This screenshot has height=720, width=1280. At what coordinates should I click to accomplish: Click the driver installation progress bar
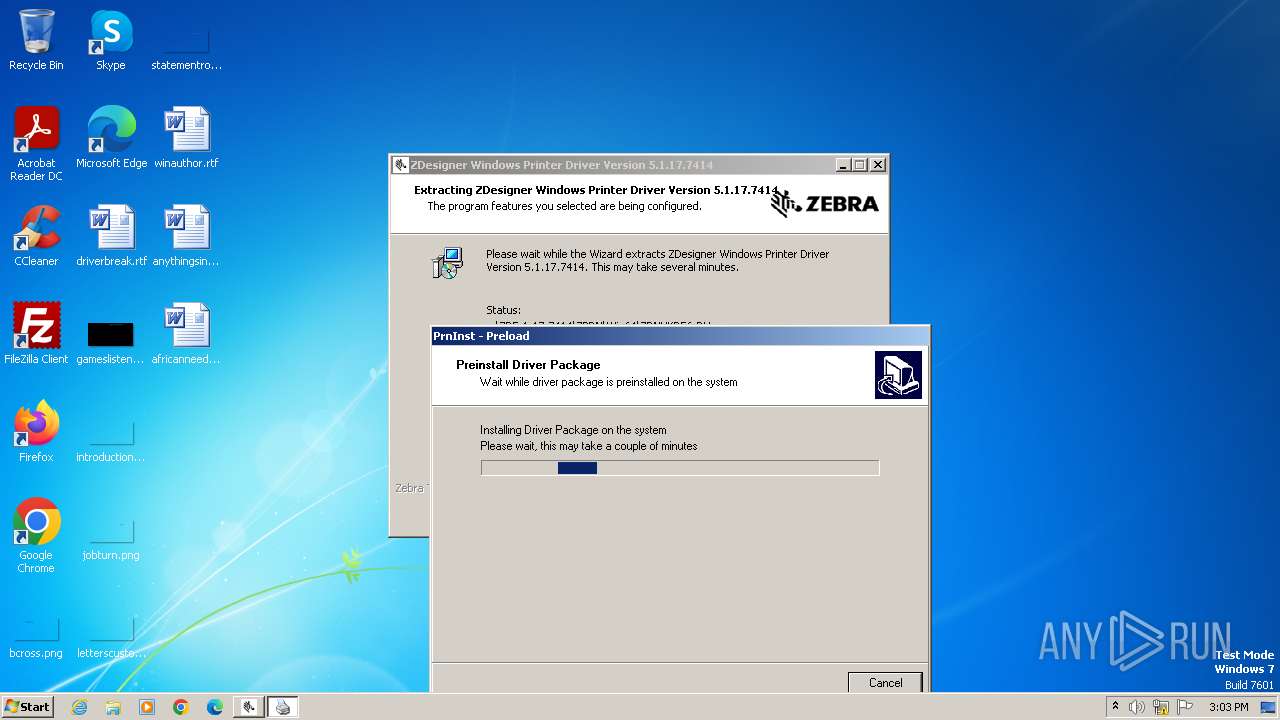(x=680, y=468)
